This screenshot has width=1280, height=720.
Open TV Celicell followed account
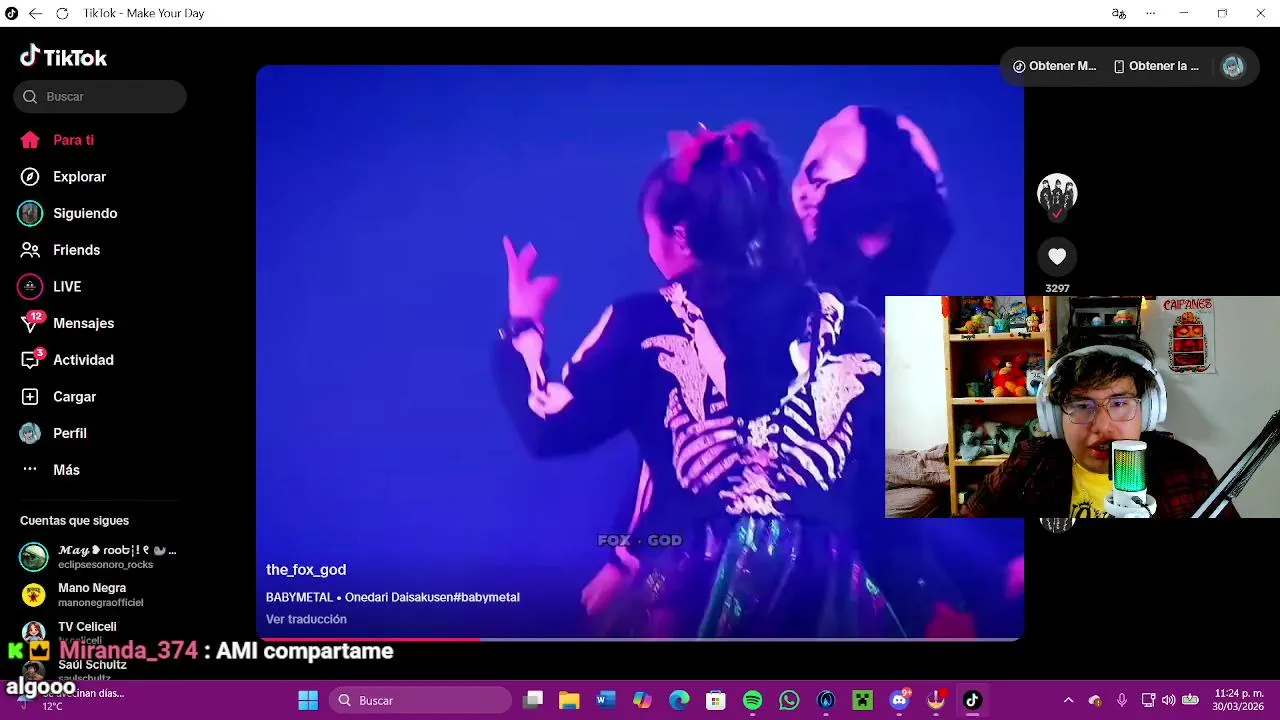pyautogui.click(x=98, y=631)
